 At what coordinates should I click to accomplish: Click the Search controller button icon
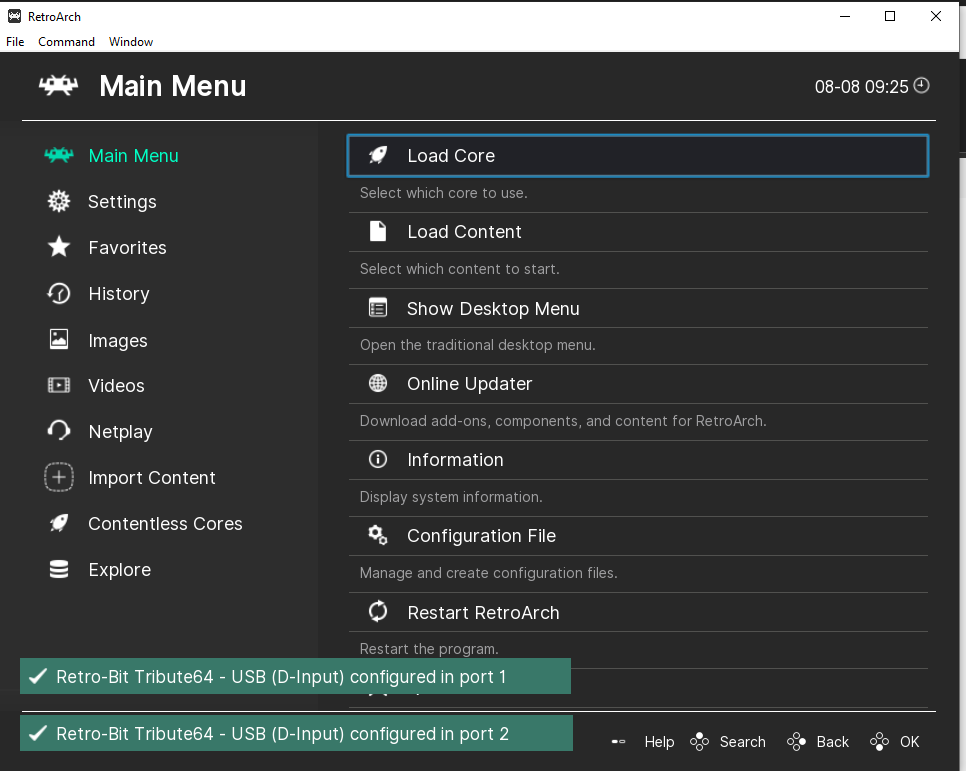[699, 741]
